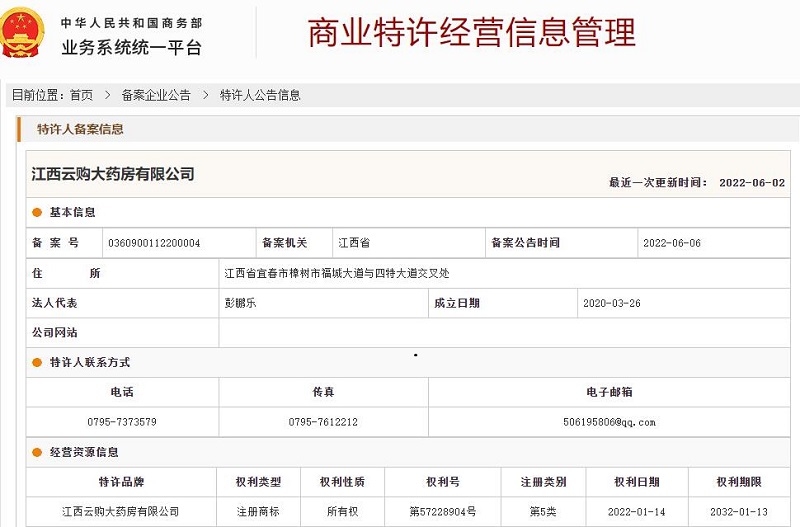The width and height of the screenshot is (800, 527).
Task: Click the 备案机关 value 江西省
Action: pos(354,243)
